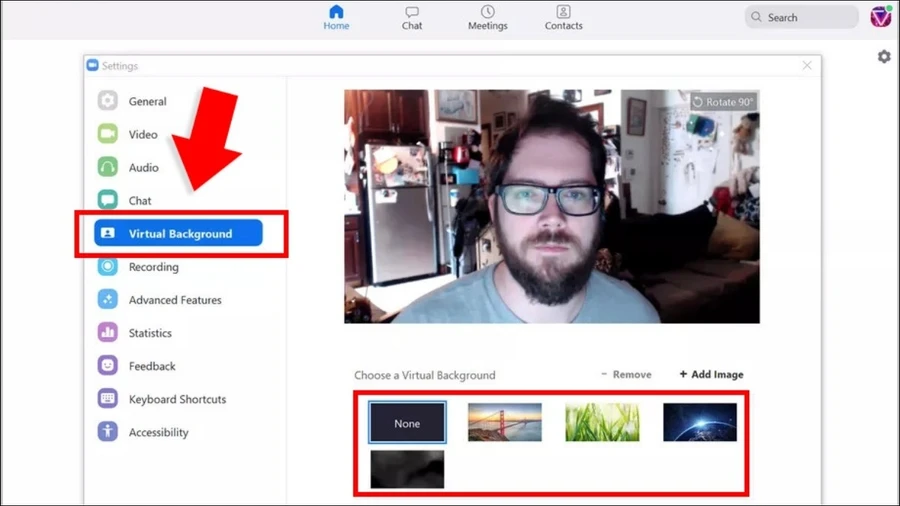
Task: Click the Home house icon
Action: pyautogui.click(x=336, y=11)
